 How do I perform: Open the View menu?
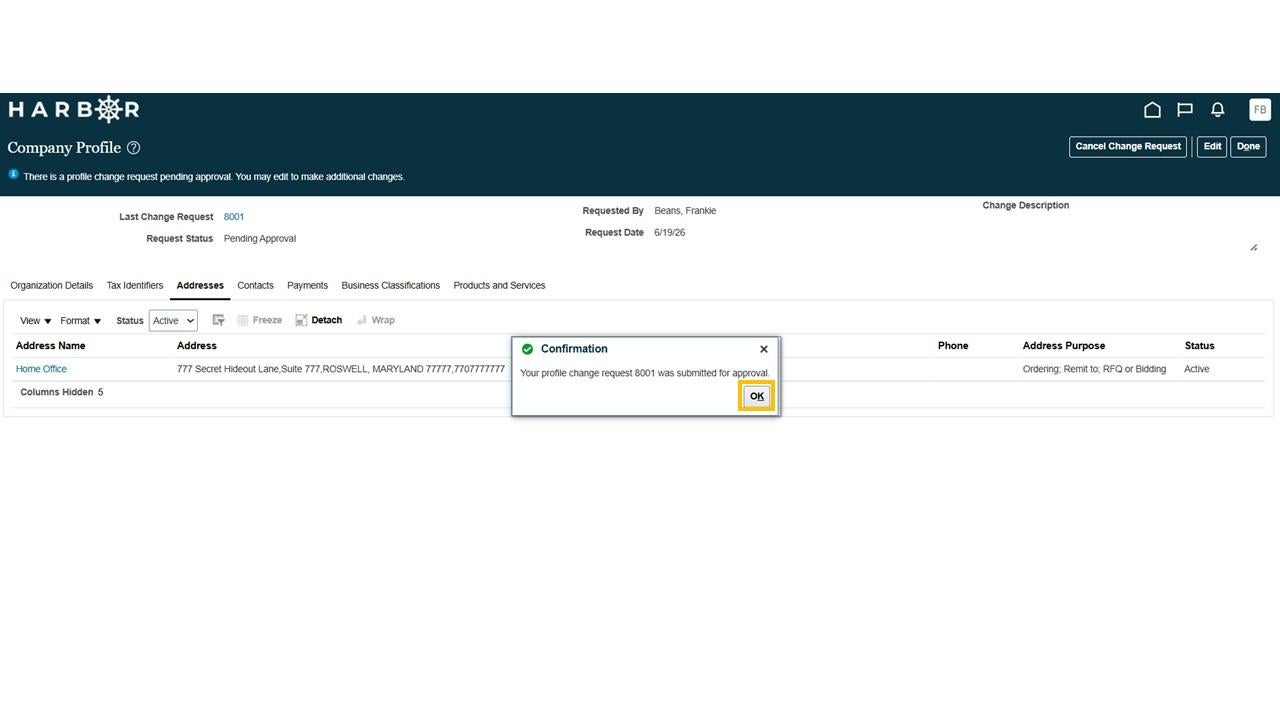click(x=36, y=321)
